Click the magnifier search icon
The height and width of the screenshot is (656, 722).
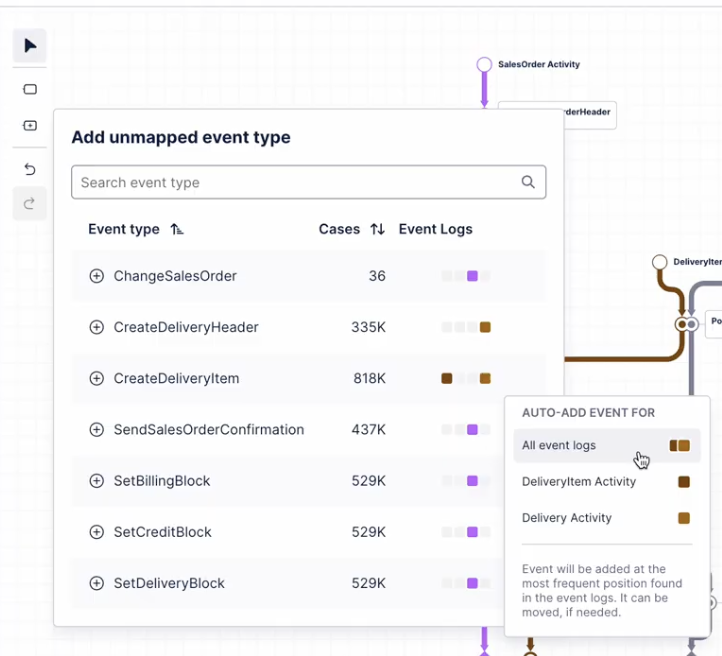[528, 182]
